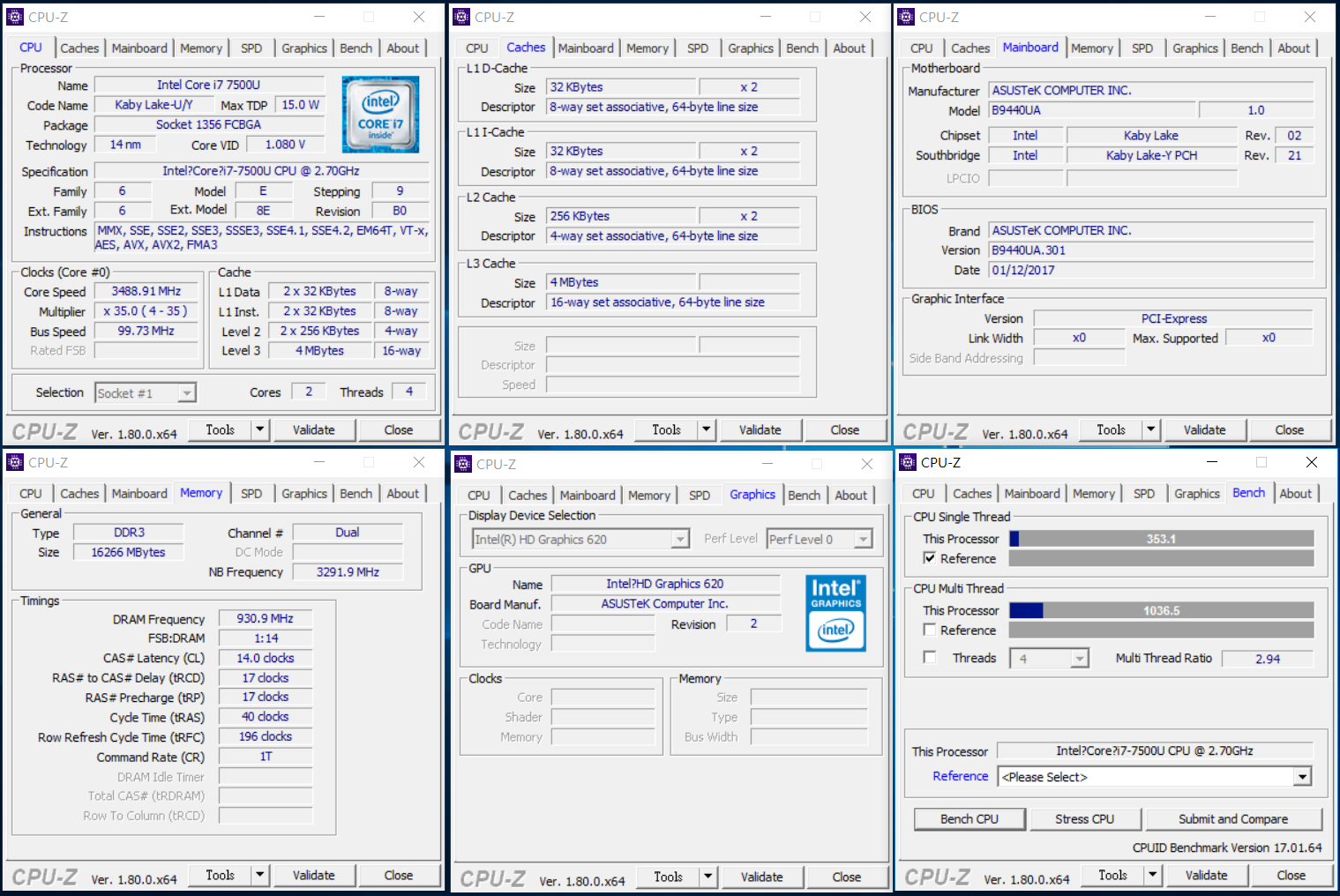This screenshot has width=1340, height=896.
Task: Close the Graphics window with its title bar X
Action: point(867,464)
